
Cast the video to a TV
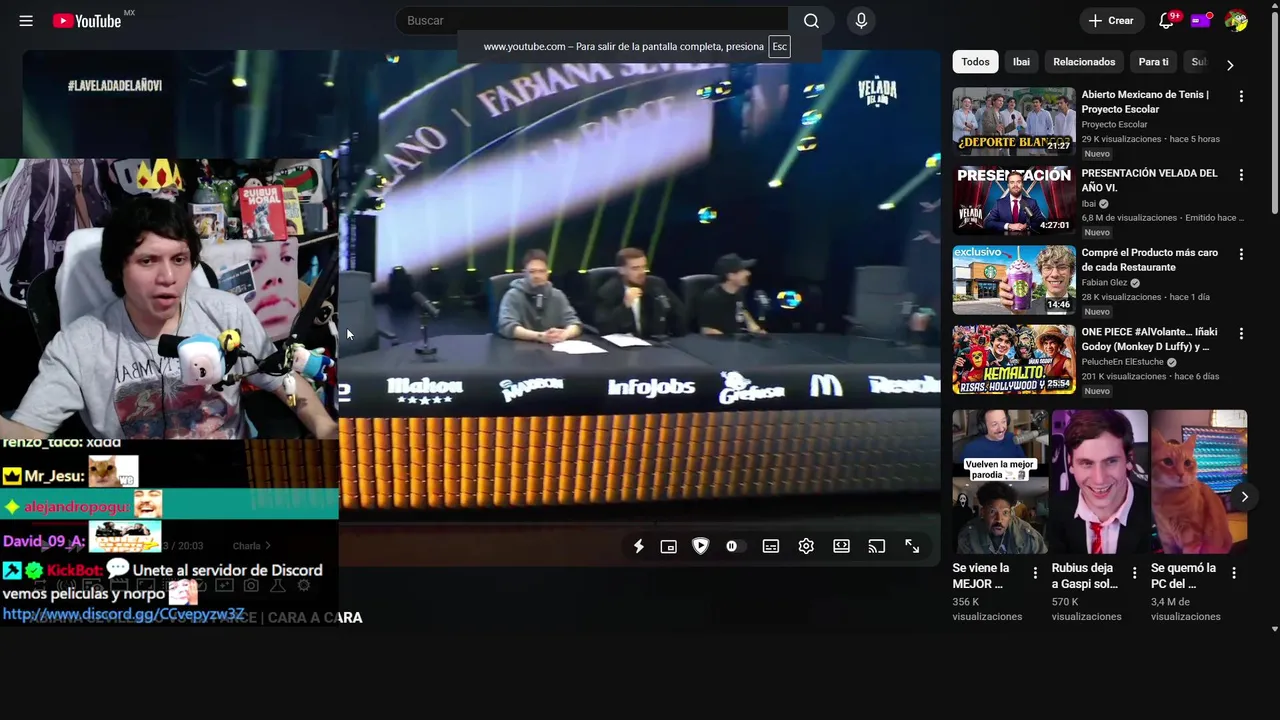(877, 546)
